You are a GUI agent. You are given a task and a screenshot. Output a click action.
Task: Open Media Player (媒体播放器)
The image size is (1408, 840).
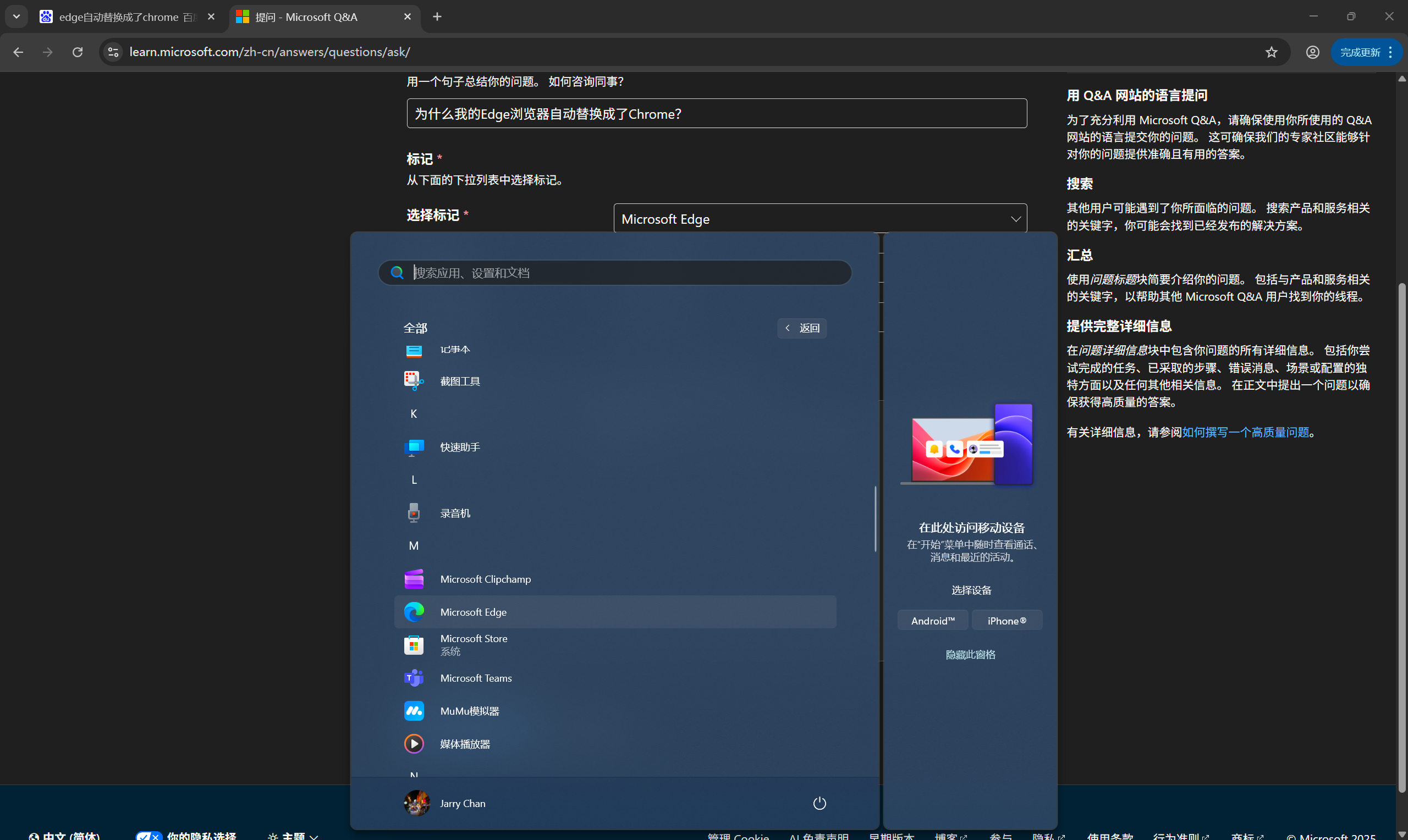click(x=465, y=743)
